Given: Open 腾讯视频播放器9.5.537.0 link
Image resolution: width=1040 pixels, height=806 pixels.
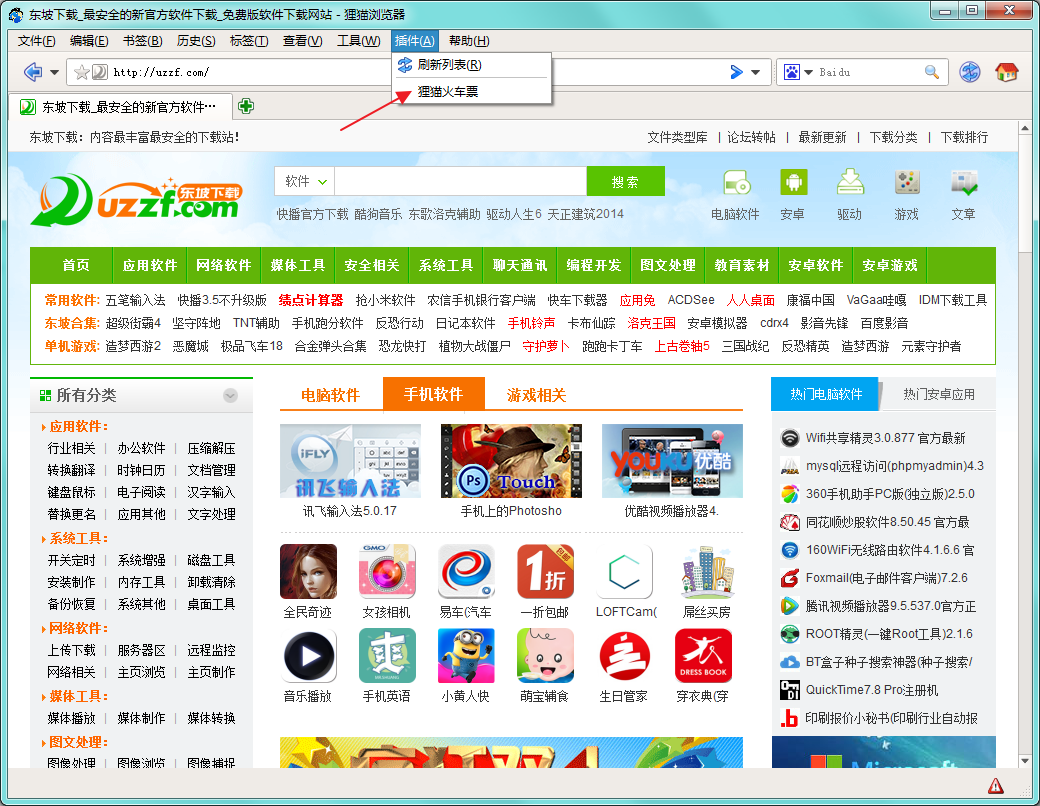Looking at the screenshot, I should [x=891, y=606].
